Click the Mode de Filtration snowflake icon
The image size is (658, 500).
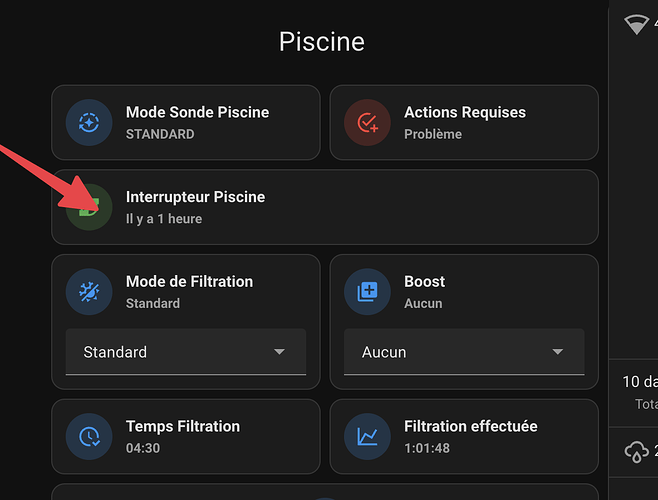pos(89,292)
